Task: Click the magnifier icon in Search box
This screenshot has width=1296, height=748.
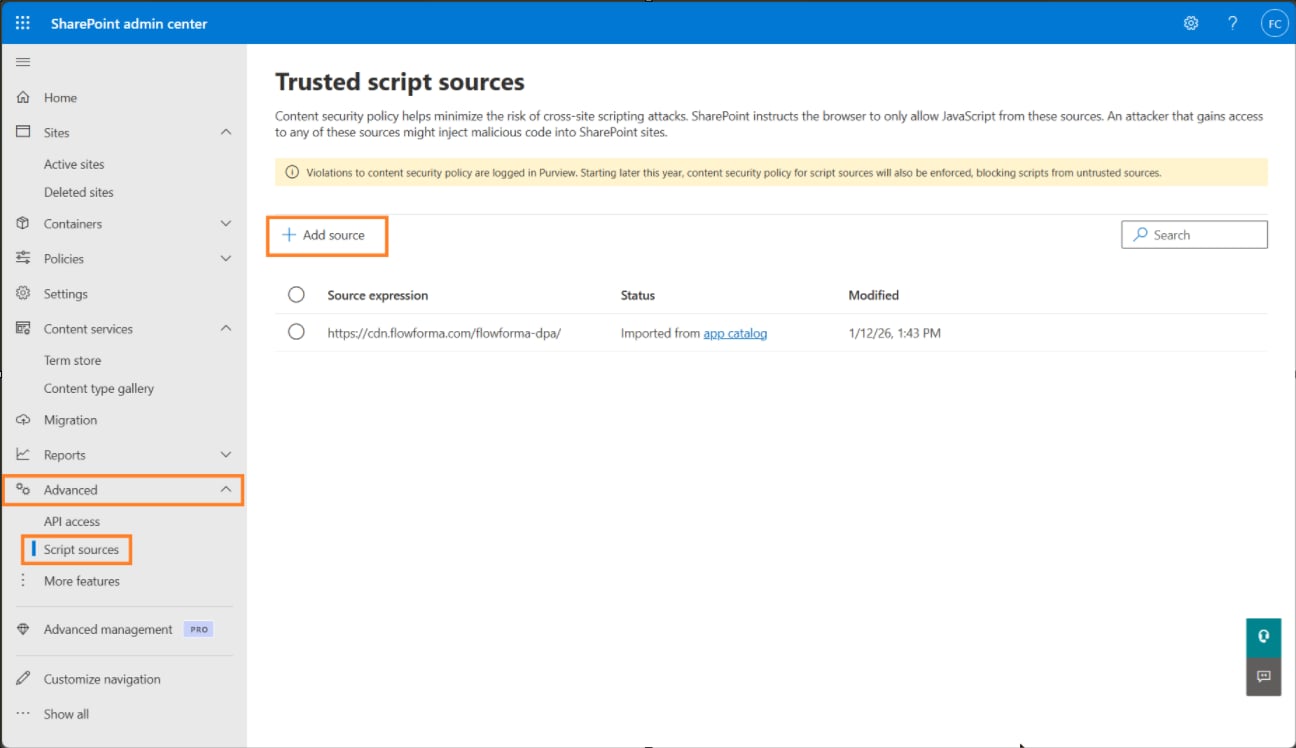Action: 1141,235
